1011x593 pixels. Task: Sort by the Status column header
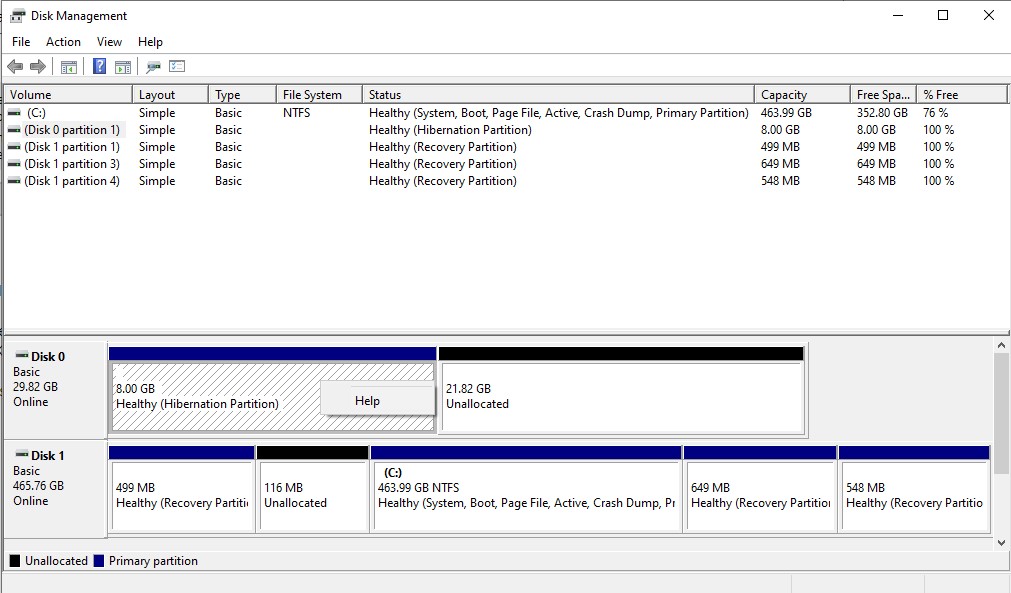pos(558,95)
